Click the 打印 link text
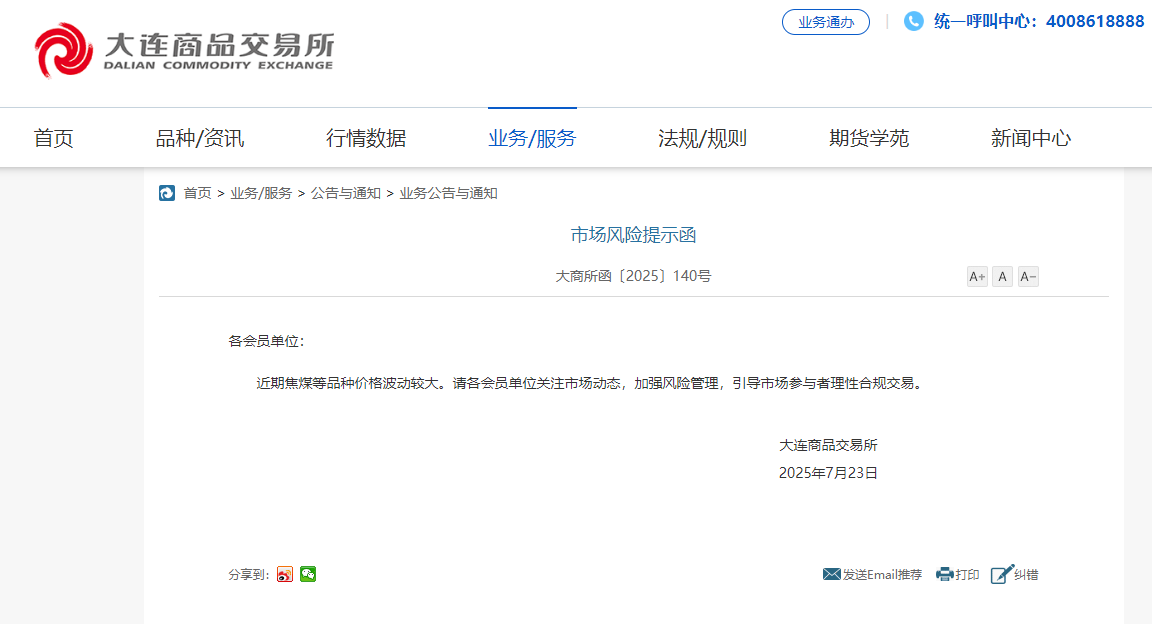The width and height of the screenshot is (1152, 624). tap(967, 575)
